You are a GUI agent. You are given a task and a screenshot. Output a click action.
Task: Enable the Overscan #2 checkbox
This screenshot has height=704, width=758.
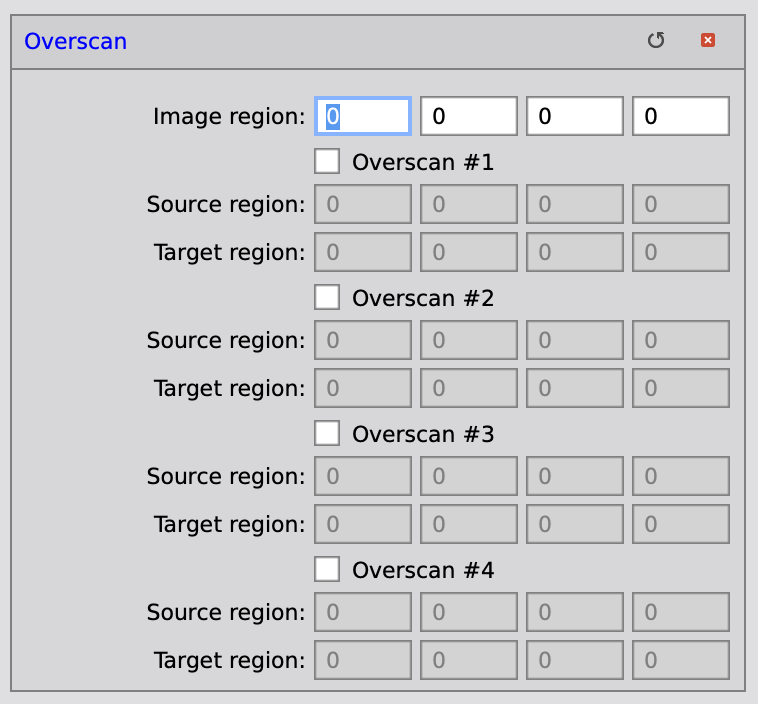point(327,297)
